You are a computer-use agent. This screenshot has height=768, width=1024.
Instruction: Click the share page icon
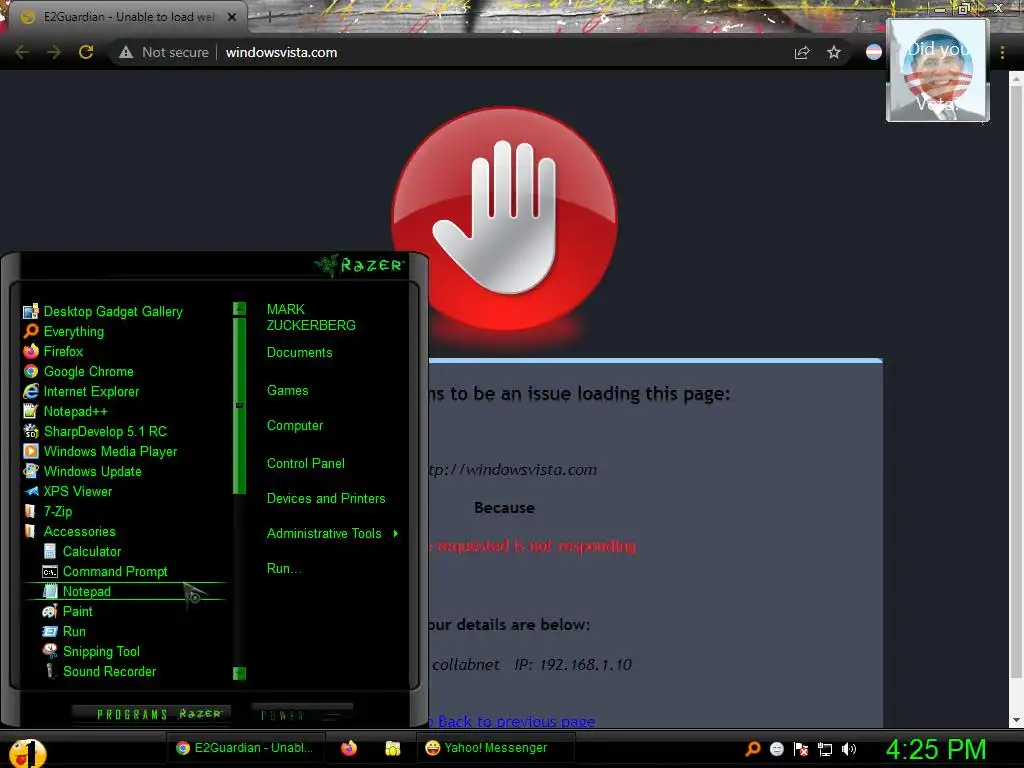[802, 52]
